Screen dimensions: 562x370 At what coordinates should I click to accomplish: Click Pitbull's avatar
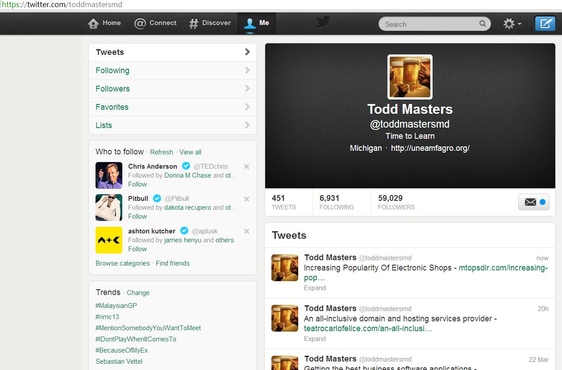(109, 208)
